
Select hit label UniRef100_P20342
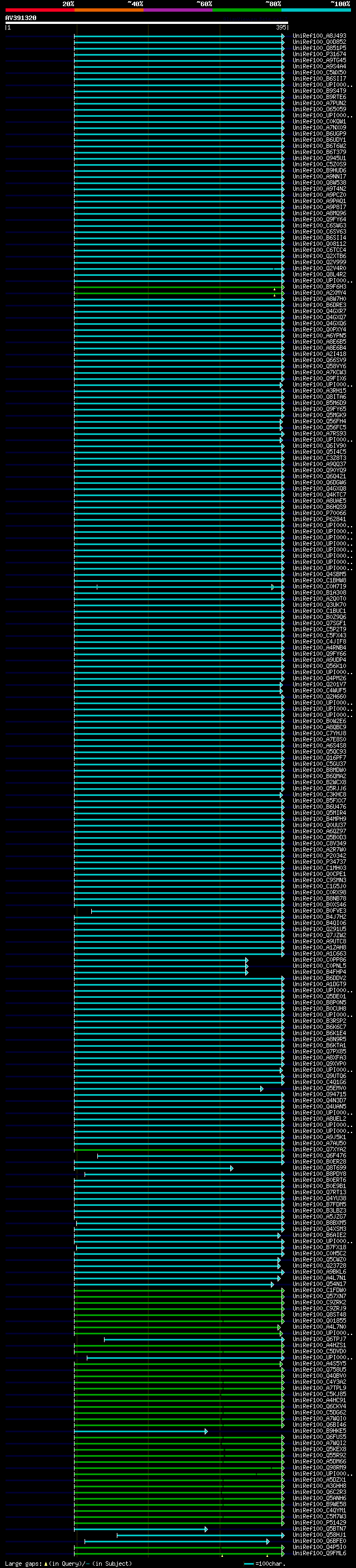pos(319,856)
